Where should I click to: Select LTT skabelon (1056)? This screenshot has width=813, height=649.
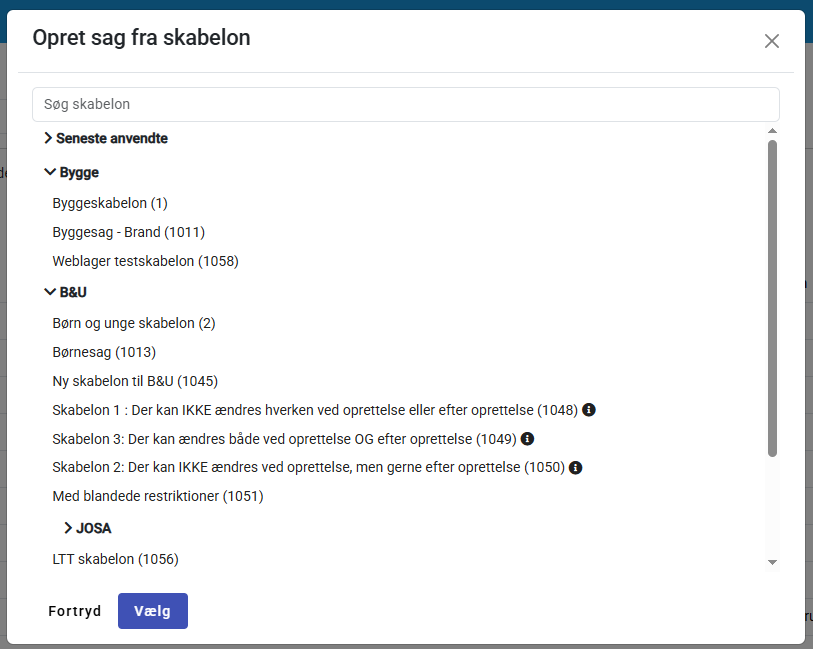point(115,559)
